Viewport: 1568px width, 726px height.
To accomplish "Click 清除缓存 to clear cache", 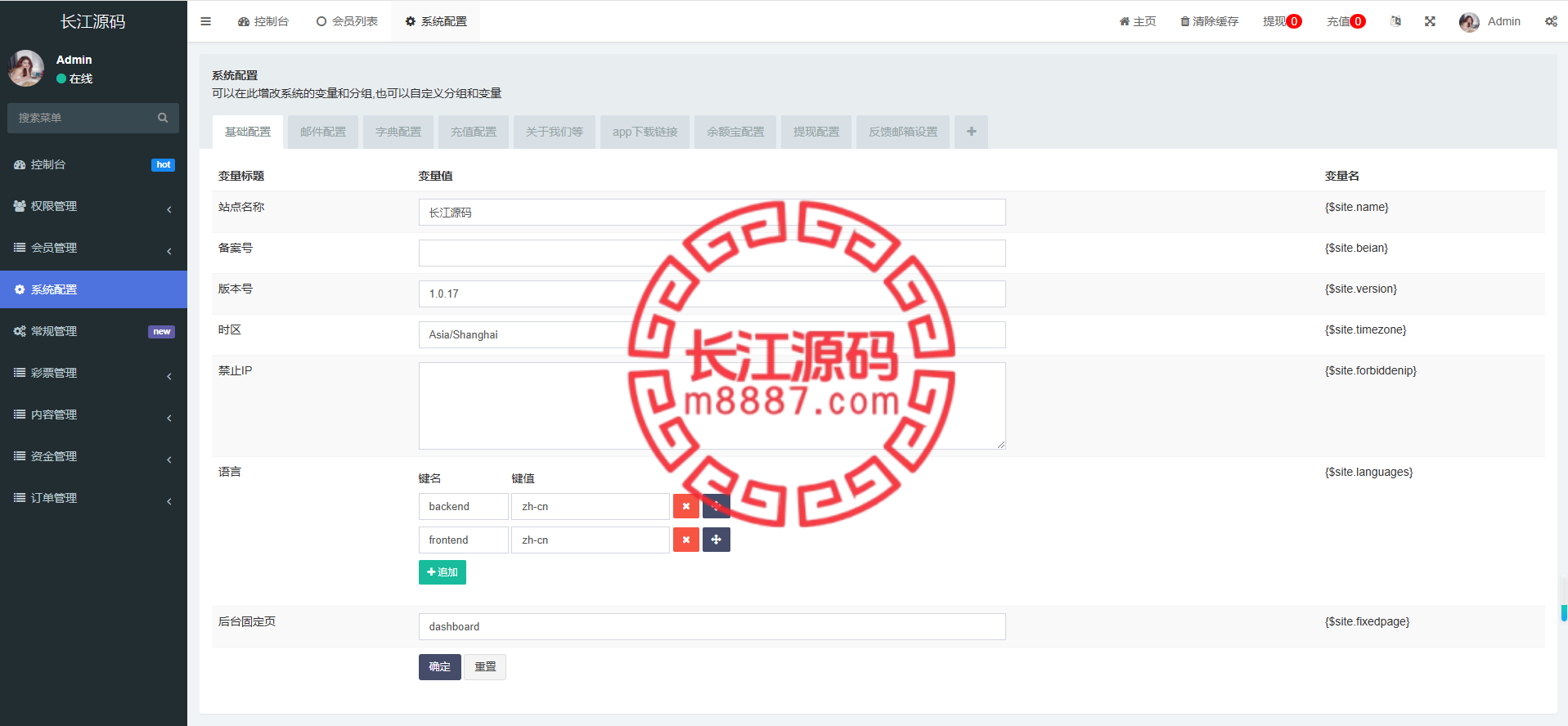I will pos(1209,21).
